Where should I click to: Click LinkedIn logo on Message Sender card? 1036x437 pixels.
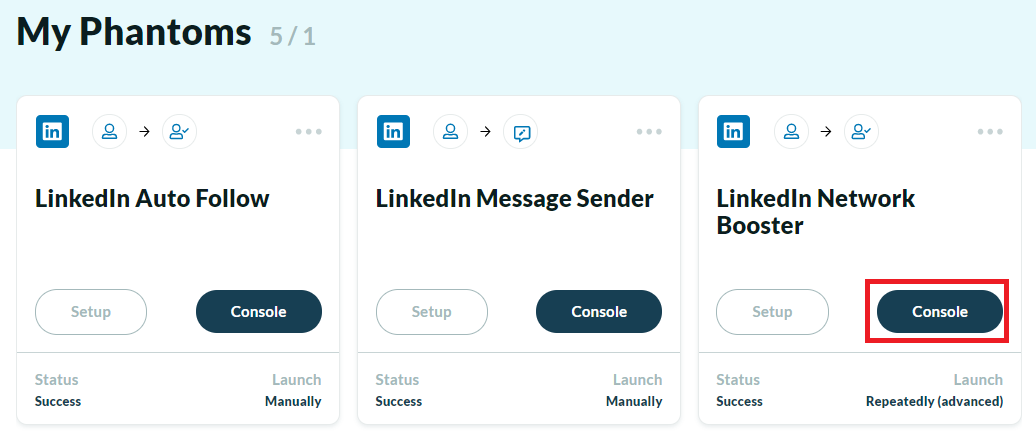click(x=393, y=132)
